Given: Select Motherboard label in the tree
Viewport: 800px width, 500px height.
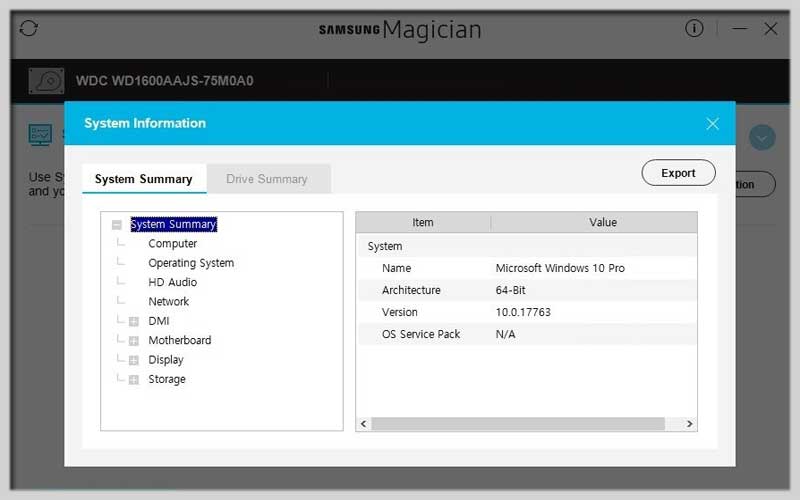Looking at the screenshot, I should tap(180, 340).
